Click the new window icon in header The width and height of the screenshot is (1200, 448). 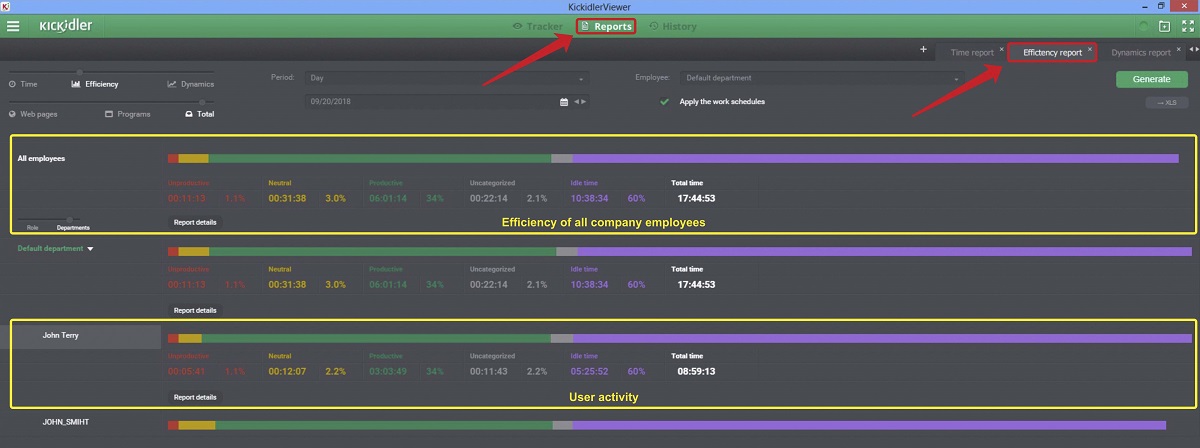(1163, 26)
